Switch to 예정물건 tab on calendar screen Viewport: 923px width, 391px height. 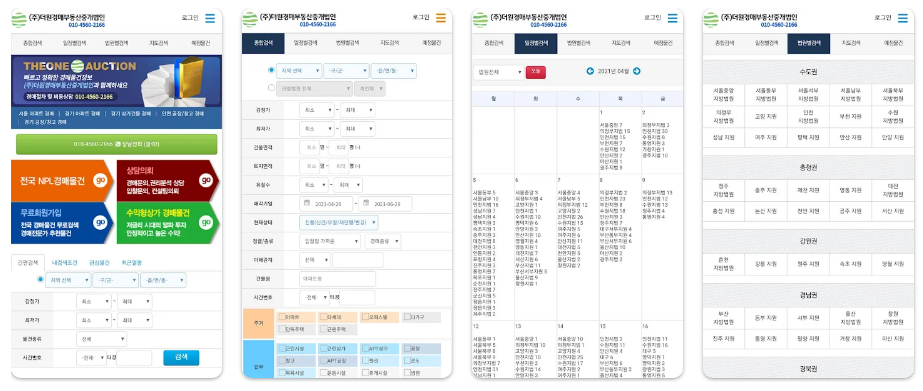point(662,44)
